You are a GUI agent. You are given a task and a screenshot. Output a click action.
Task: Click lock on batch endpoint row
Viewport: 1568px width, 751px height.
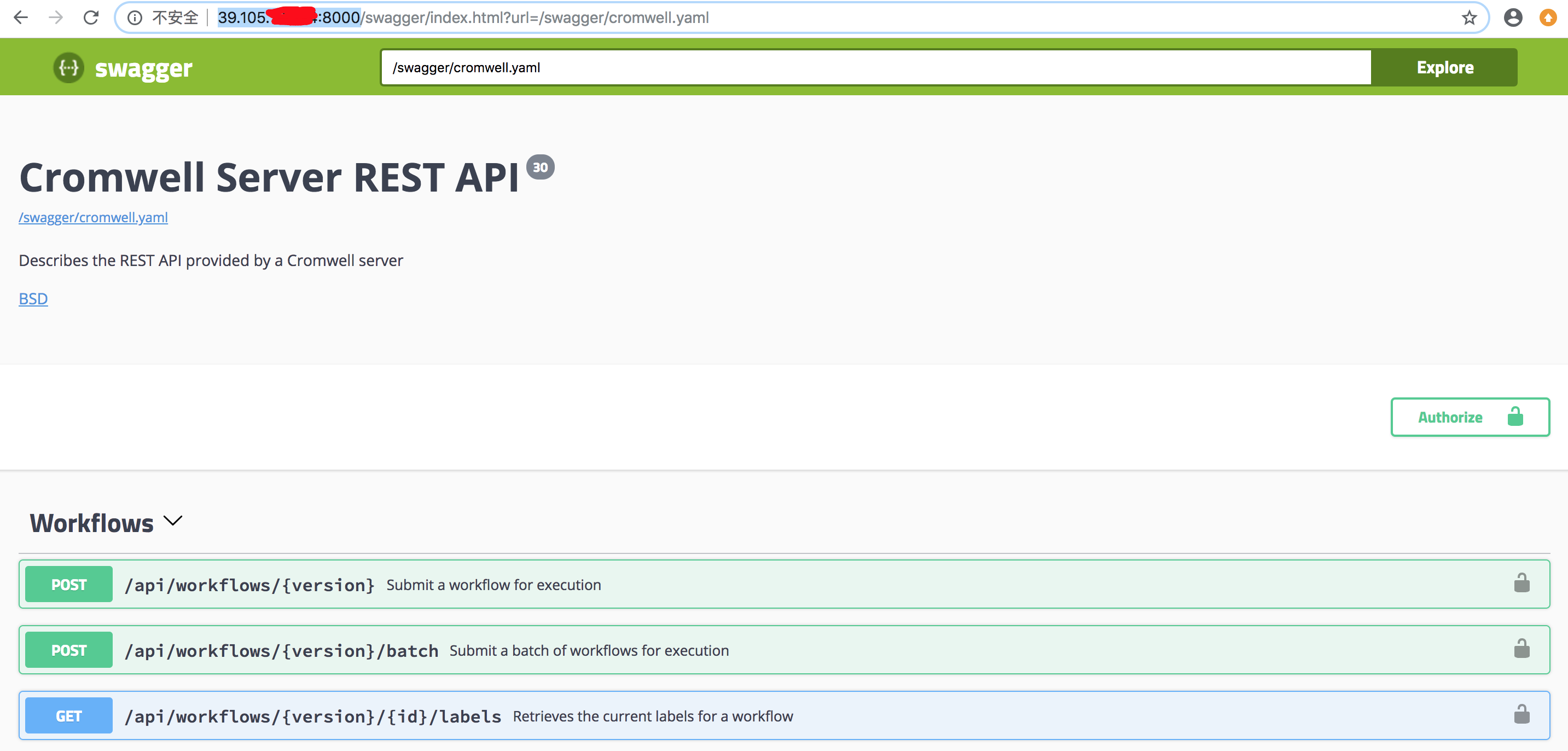1521,649
